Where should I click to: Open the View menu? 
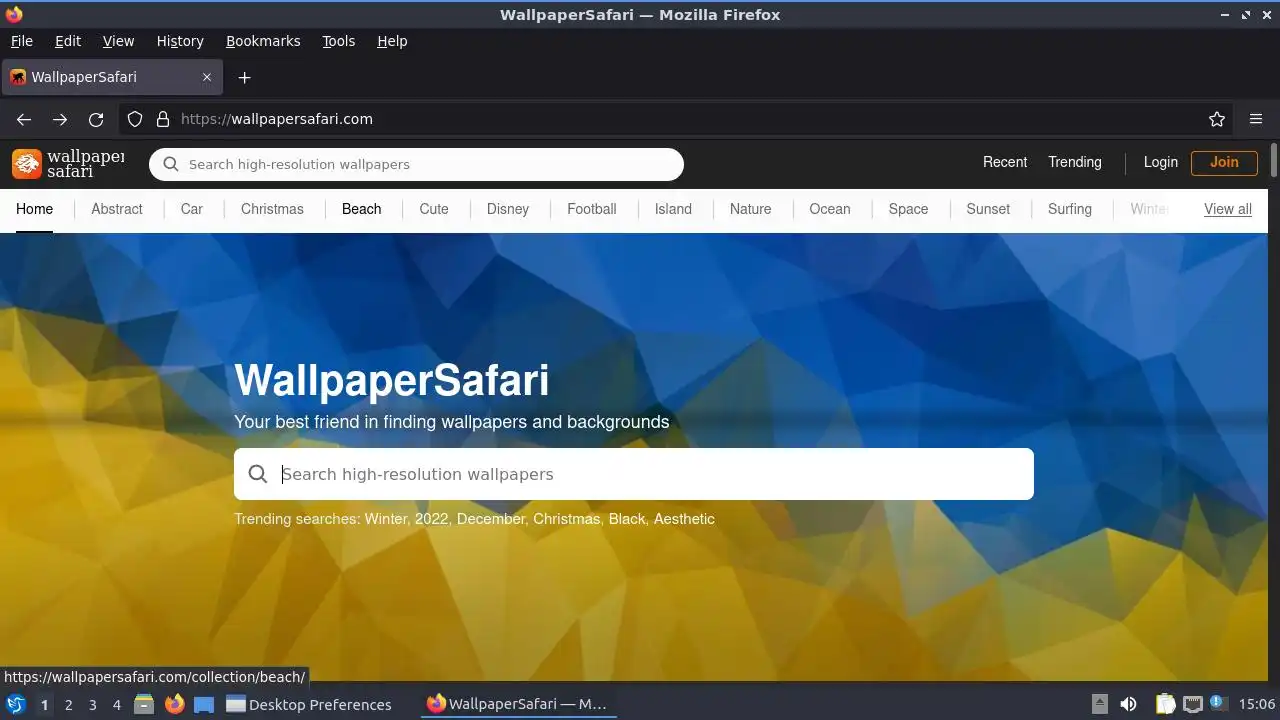click(118, 41)
